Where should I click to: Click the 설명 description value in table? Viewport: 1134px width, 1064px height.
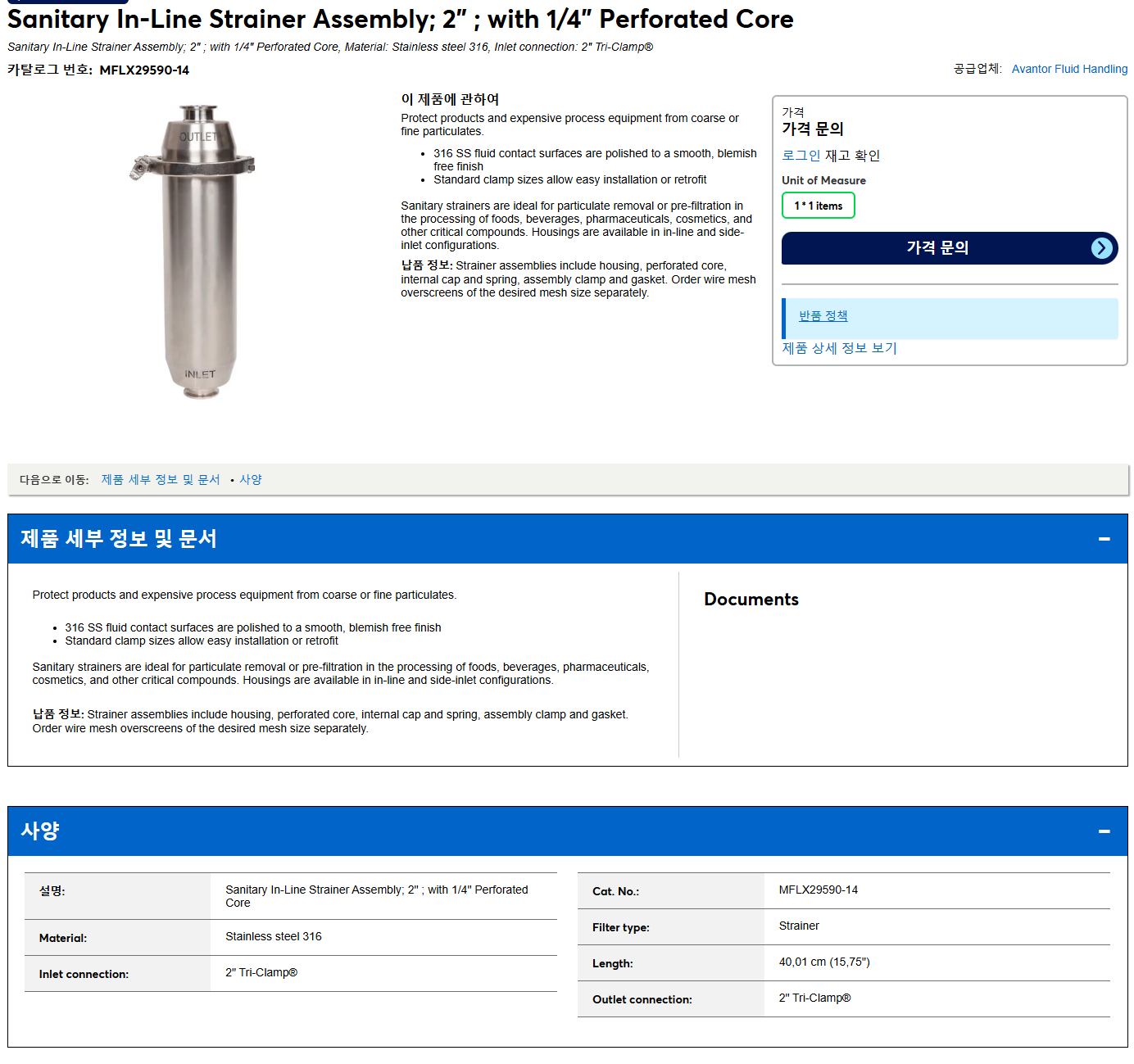point(377,897)
